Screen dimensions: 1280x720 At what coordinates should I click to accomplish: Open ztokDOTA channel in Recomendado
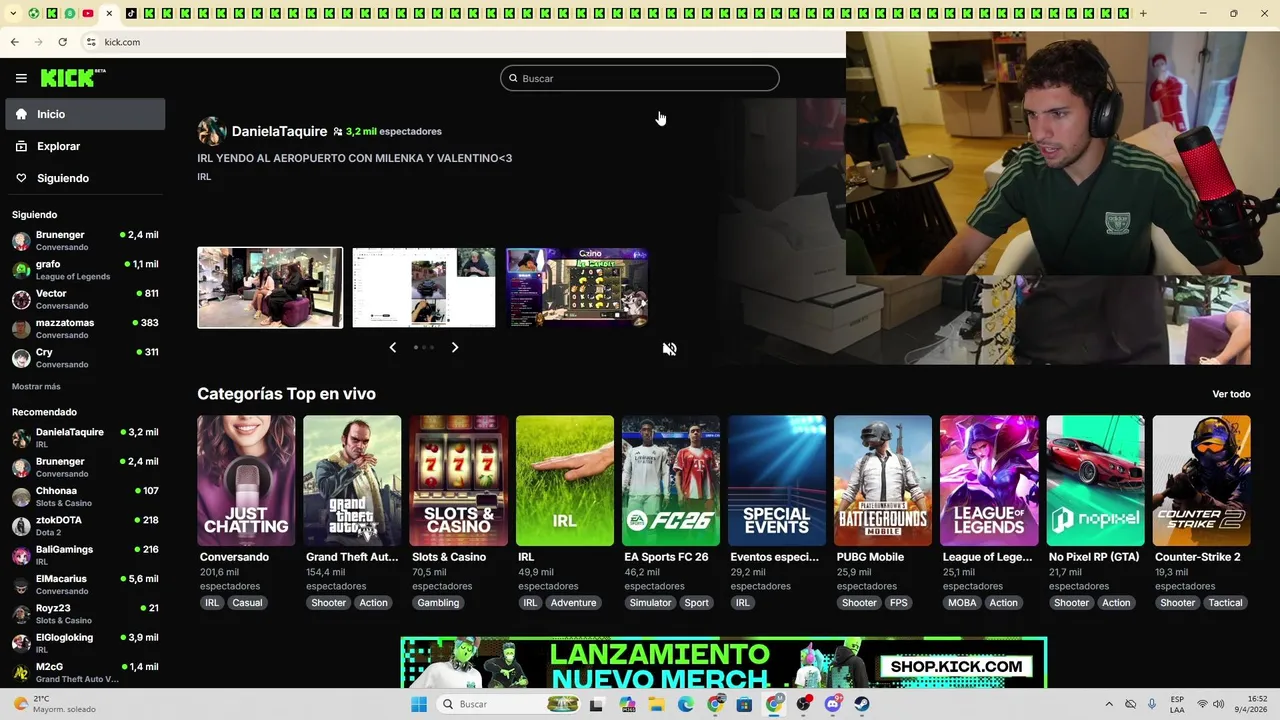coord(85,525)
